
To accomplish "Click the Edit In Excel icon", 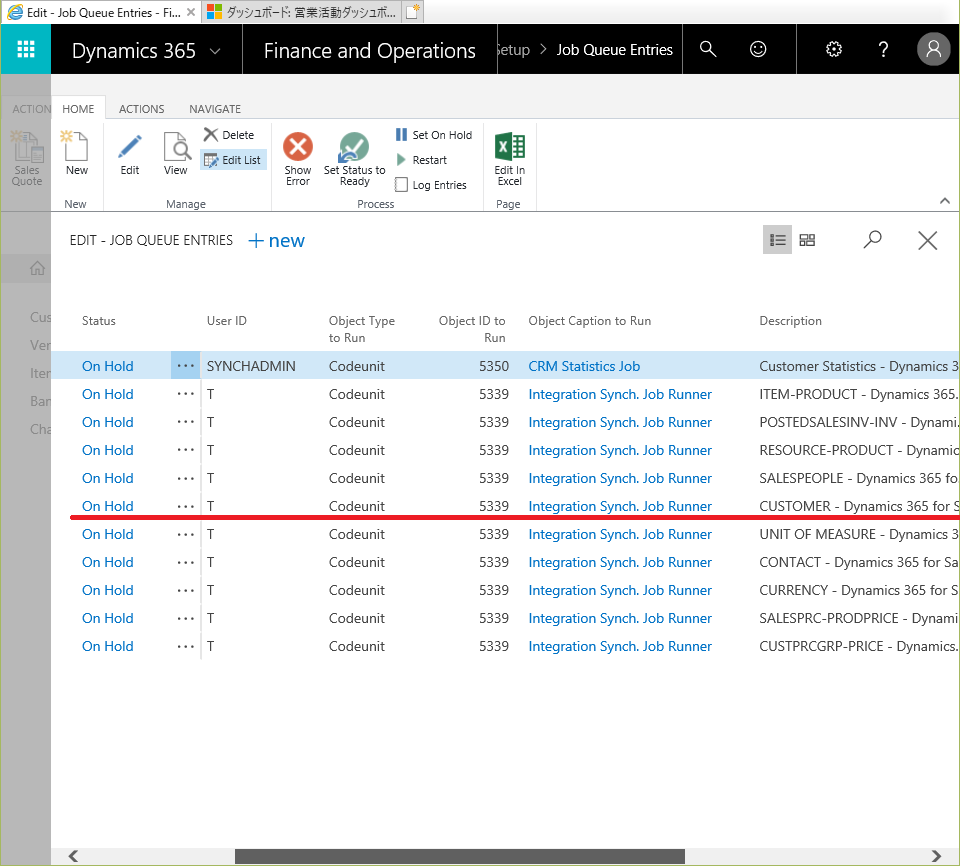I will (509, 146).
